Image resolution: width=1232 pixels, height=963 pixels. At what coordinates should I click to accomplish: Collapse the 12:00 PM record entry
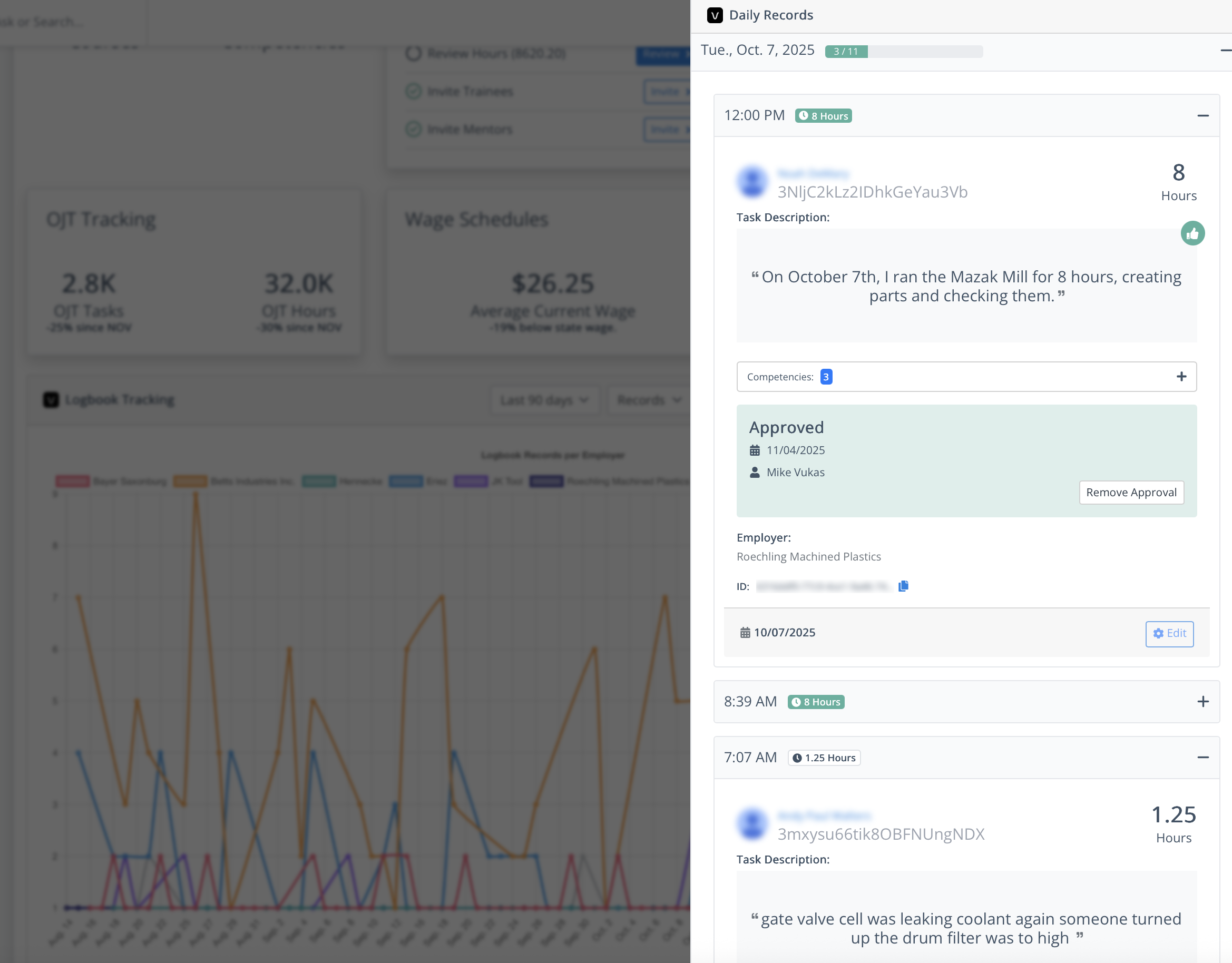(x=1202, y=115)
